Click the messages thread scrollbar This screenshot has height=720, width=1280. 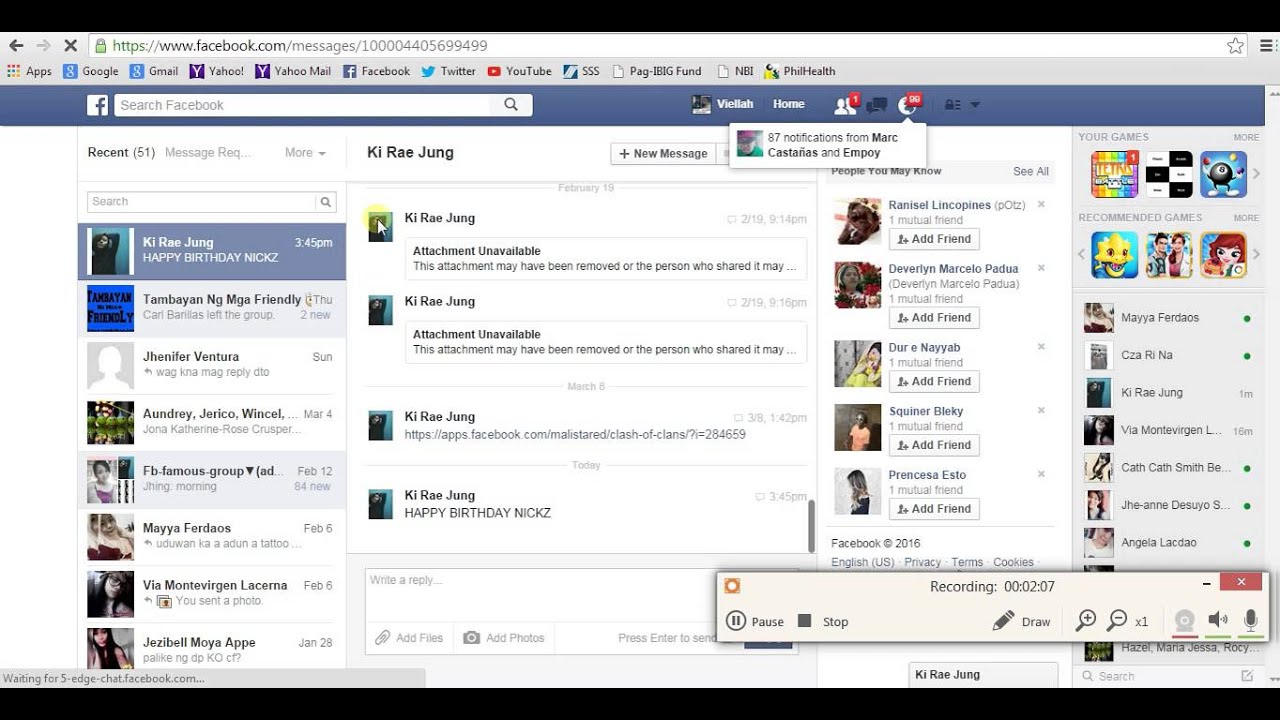tap(811, 526)
